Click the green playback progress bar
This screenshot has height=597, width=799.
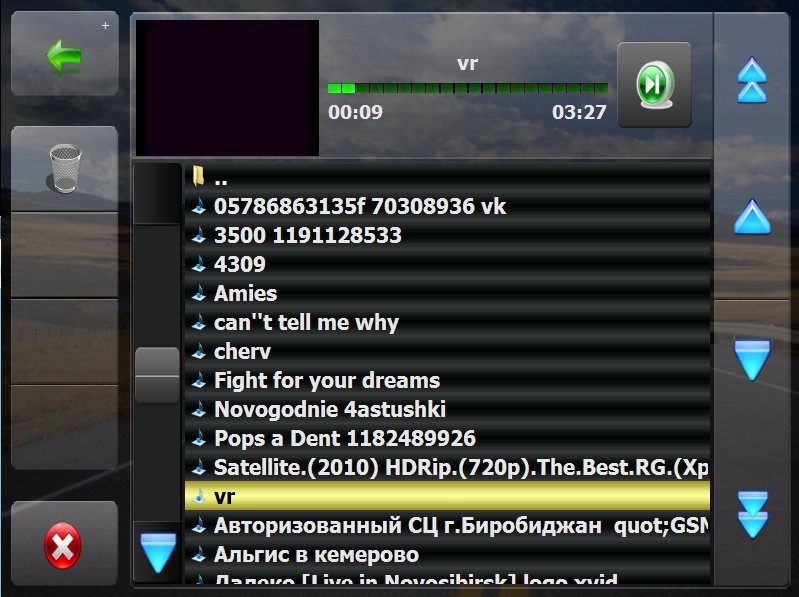(x=467, y=88)
